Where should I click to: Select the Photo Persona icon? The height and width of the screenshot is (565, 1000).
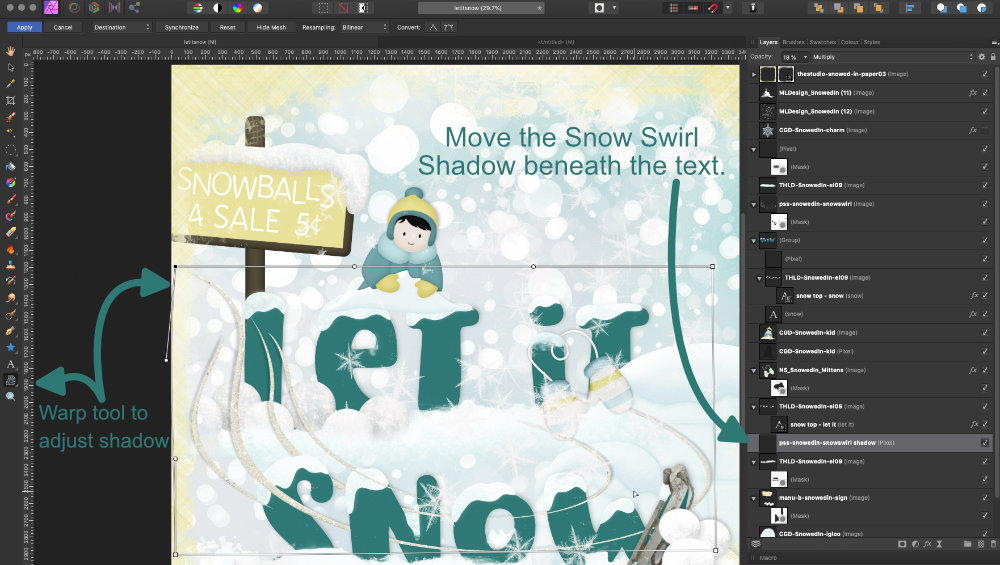coord(50,8)
